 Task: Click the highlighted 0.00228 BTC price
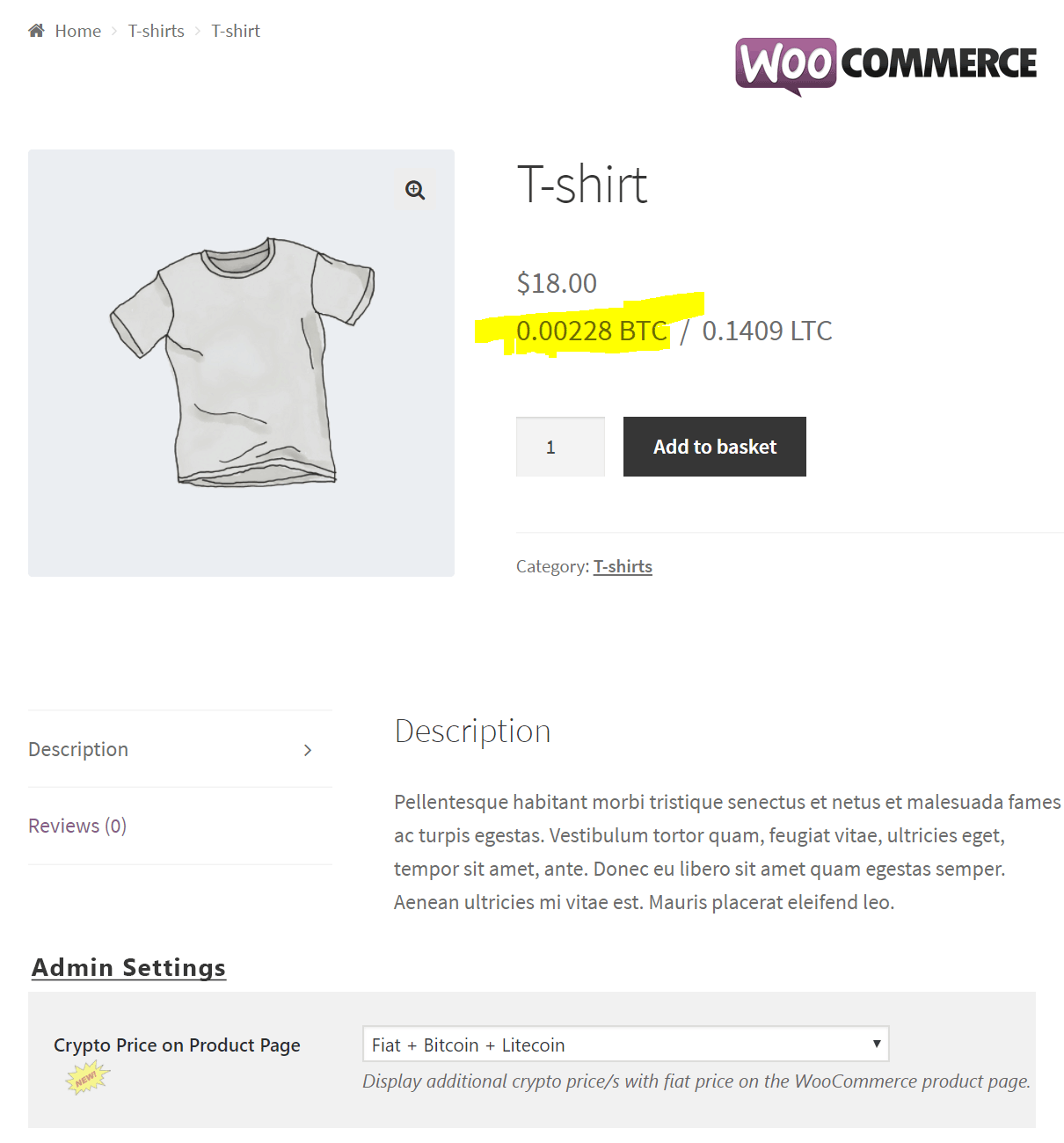click(592, 331)
